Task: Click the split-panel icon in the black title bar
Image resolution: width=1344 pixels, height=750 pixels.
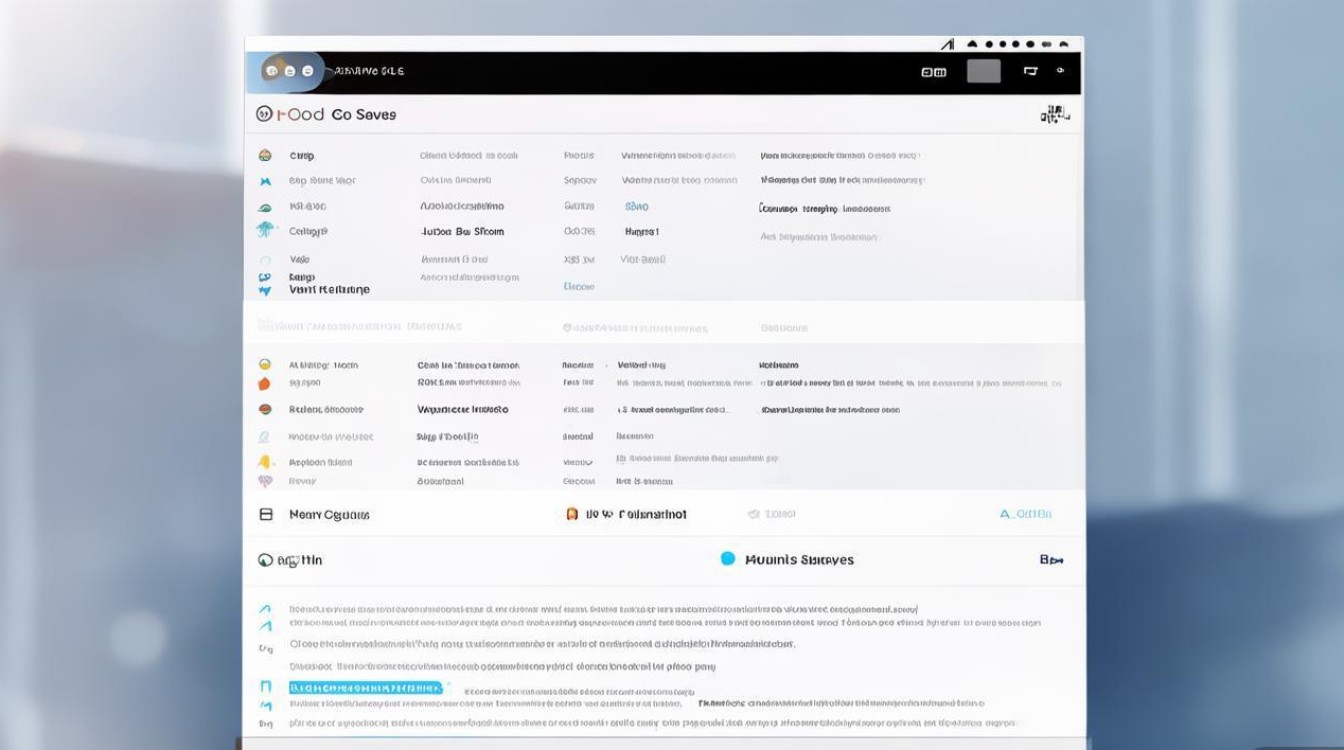Action: pyautogui.click(x=933, y=72)
